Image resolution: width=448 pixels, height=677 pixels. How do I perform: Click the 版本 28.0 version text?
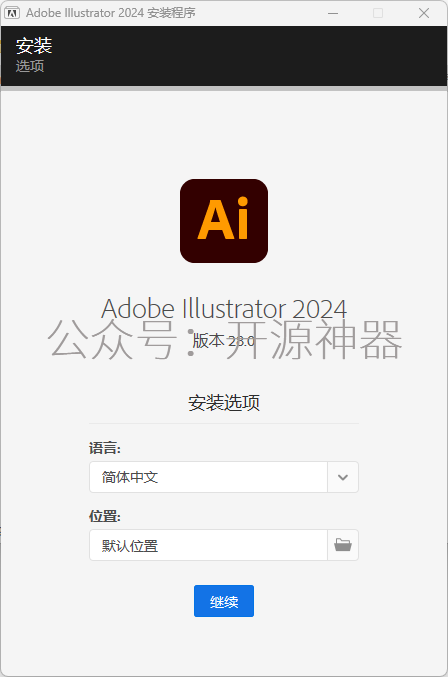223,341
